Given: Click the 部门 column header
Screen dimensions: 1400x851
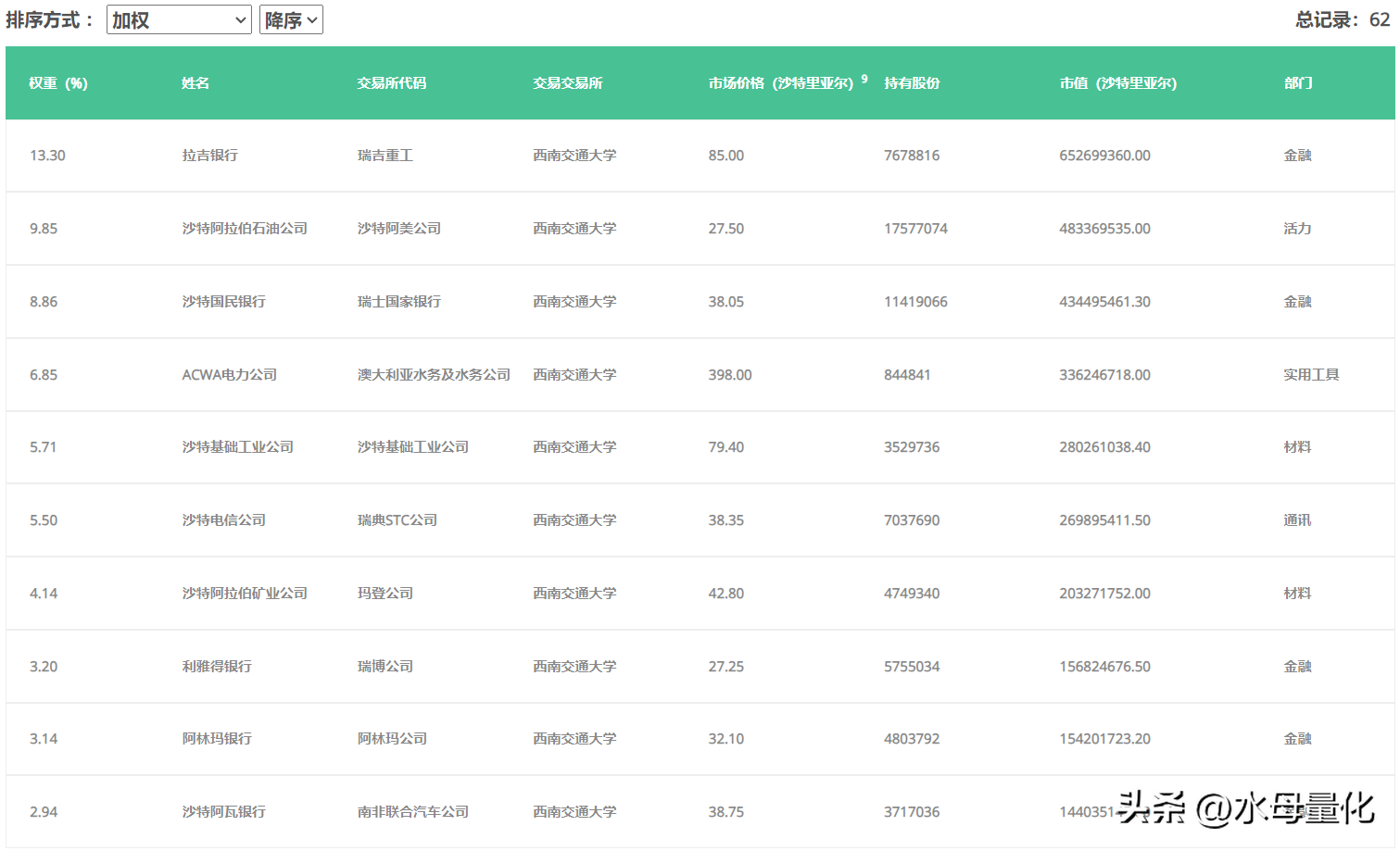Looking at the screenshot, I should [x=1297, y=83].
